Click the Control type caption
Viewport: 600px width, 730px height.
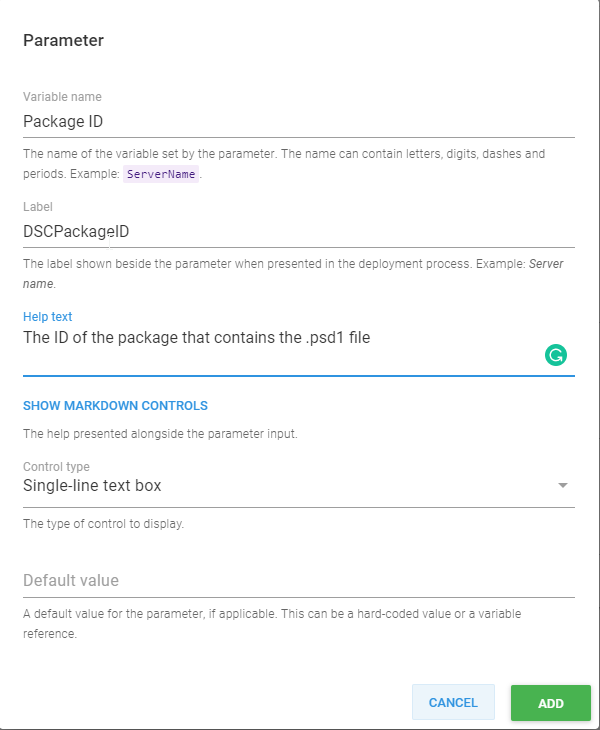click(56, 467)
